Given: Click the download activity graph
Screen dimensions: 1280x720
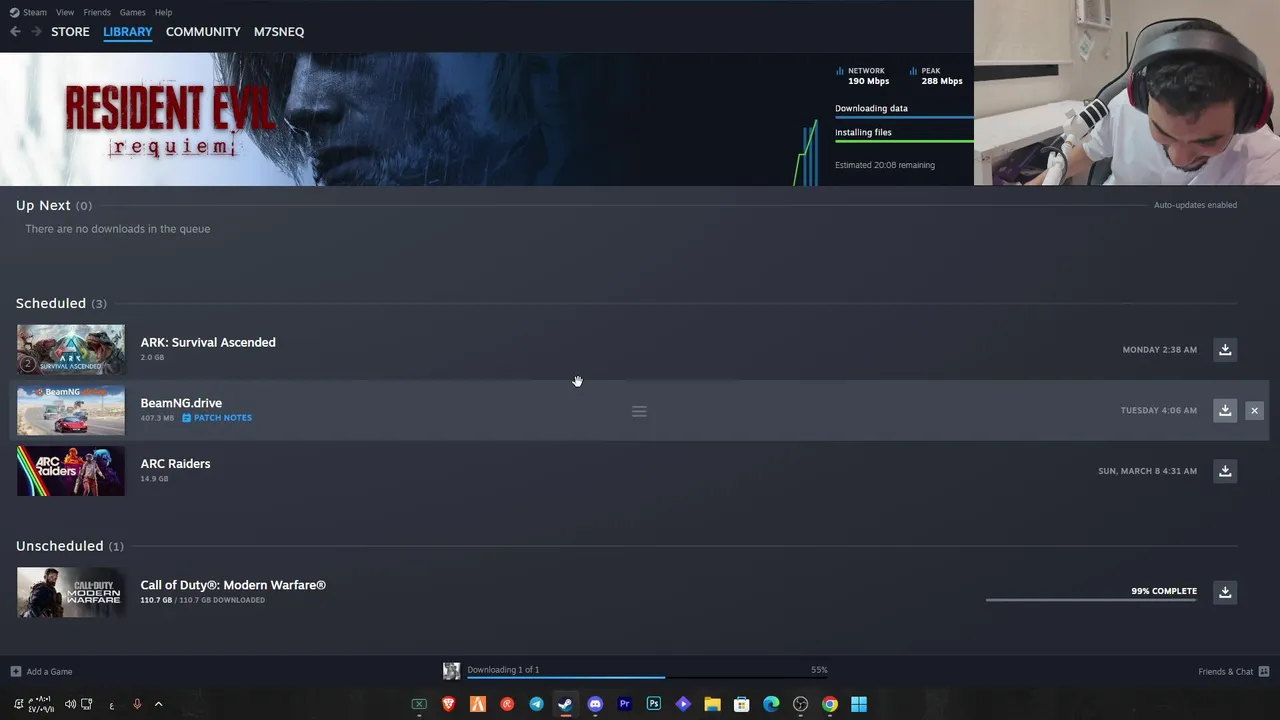Looking at the screenshot, I should pos(806,152).
